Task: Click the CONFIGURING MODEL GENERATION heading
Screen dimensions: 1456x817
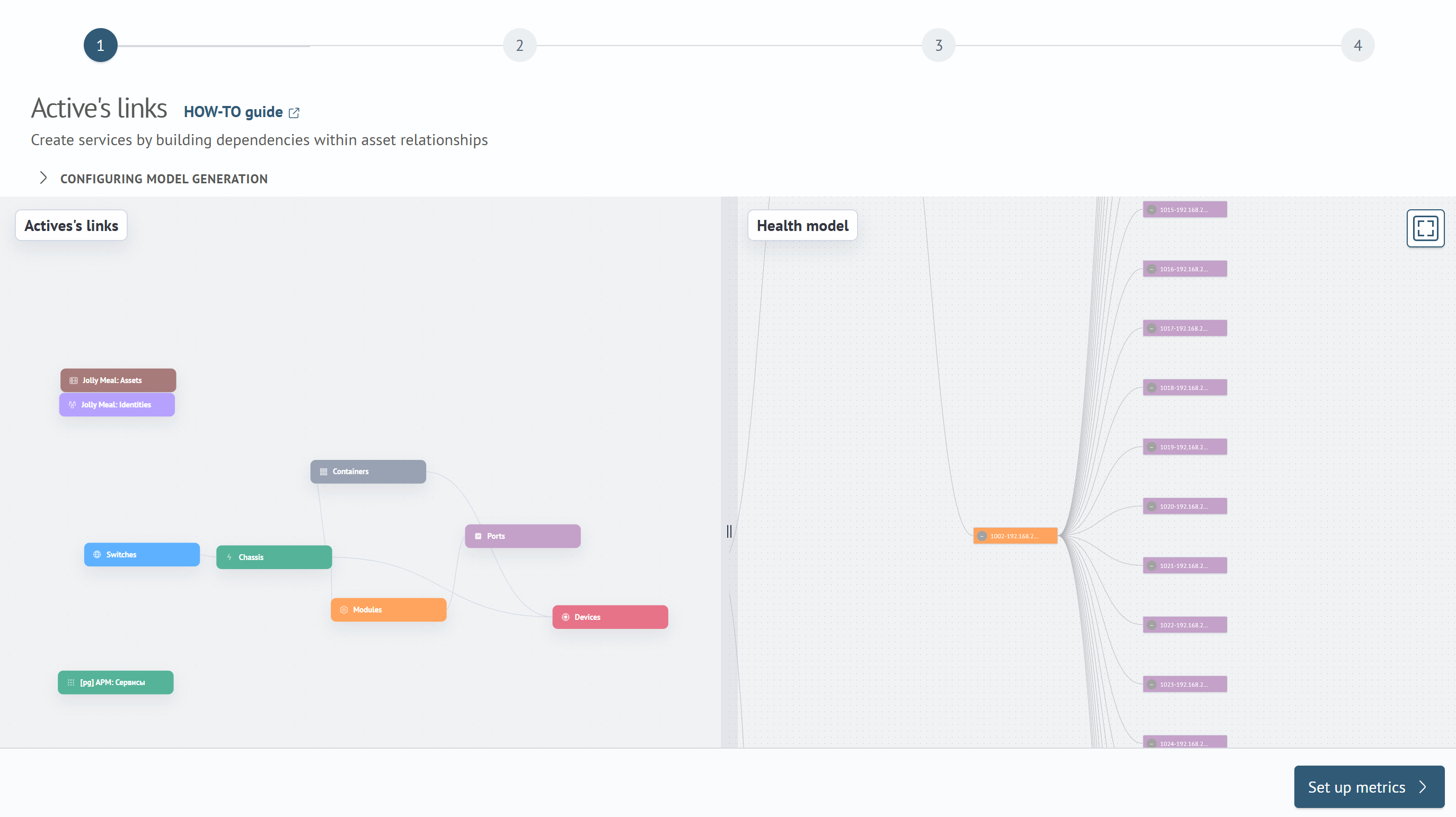Action: [x=164, y=179]
